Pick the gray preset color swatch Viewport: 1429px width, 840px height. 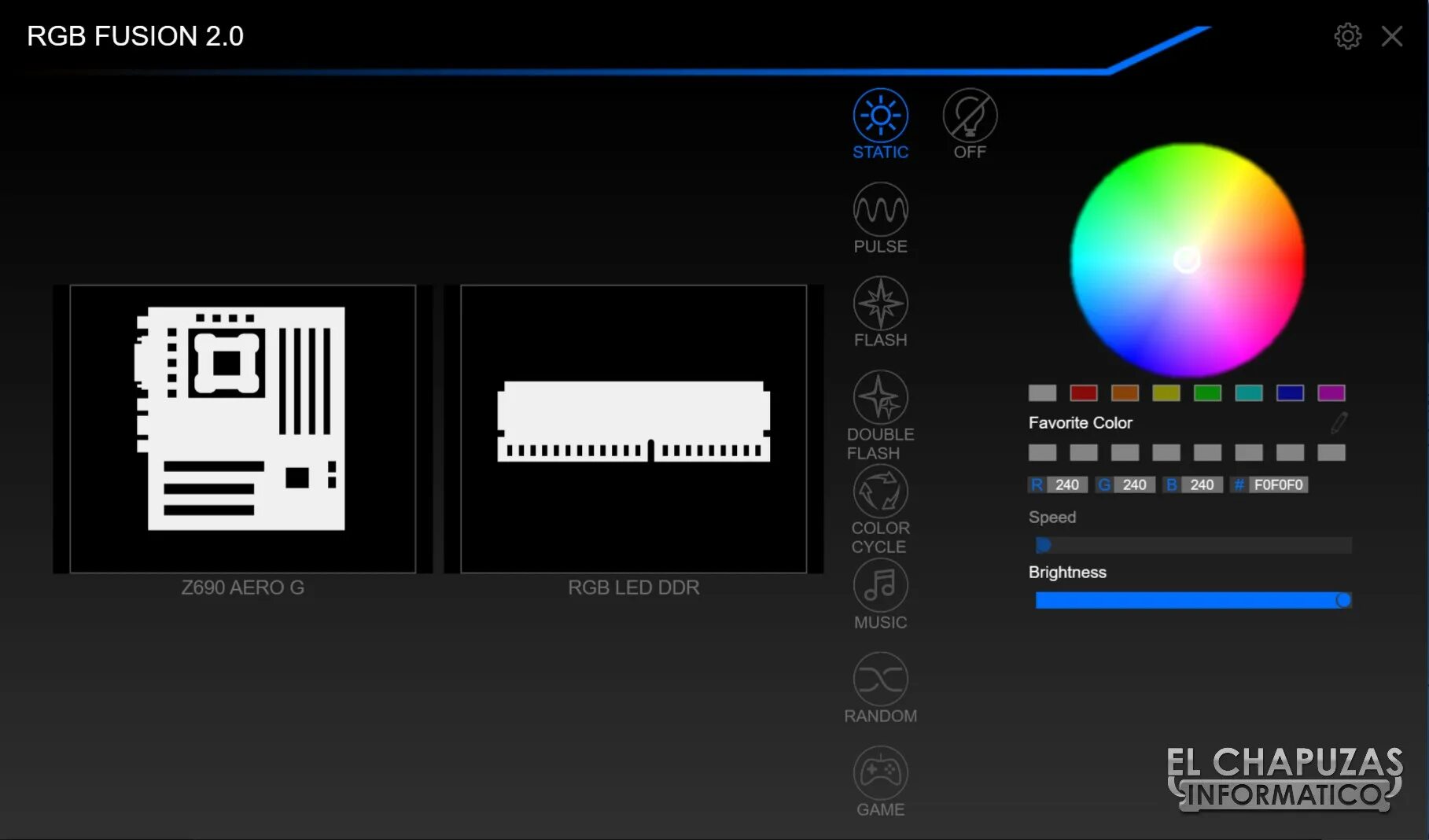1042,392
